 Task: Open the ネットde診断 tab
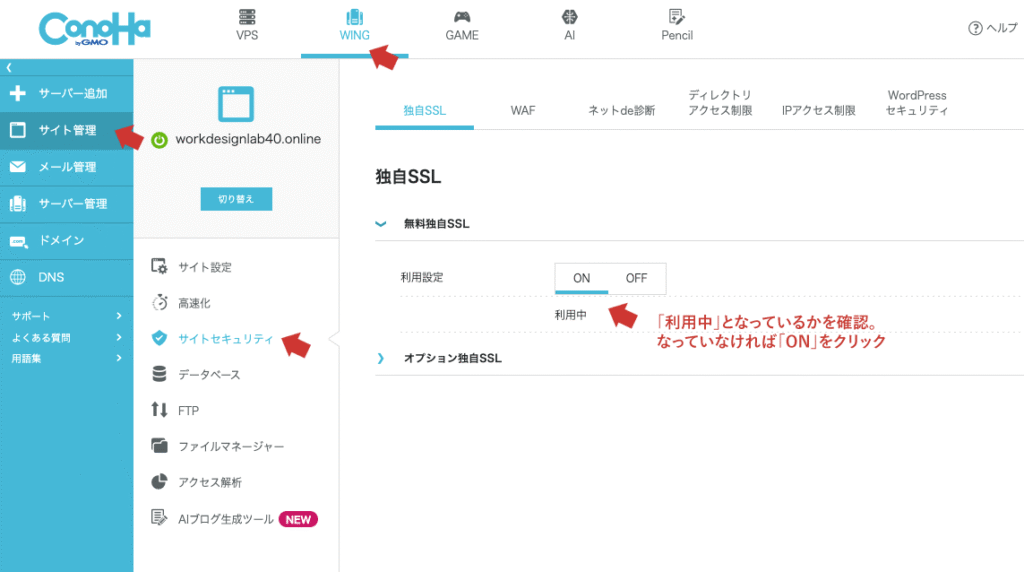[621, 110]
